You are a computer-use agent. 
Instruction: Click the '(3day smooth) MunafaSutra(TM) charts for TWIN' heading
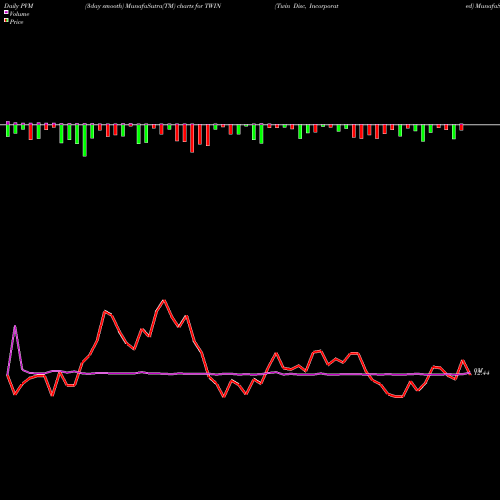pos(153,6)
